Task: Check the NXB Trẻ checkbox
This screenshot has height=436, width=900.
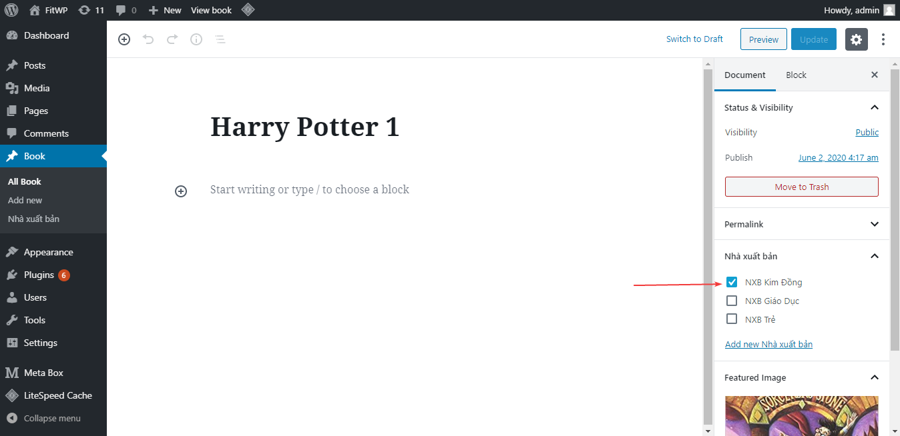Action: coord(732,319)
